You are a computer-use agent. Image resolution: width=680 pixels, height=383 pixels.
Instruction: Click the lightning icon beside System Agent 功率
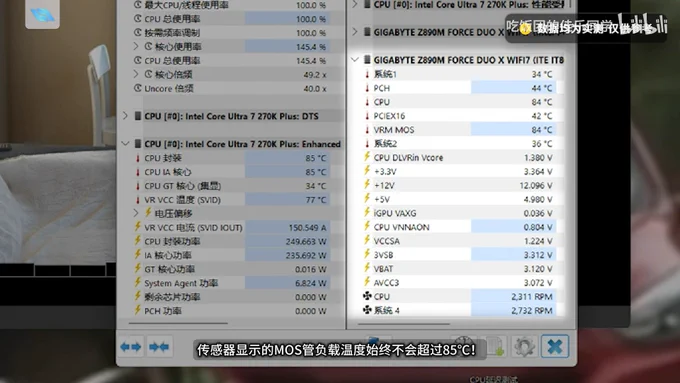click(x=137, y=282)
